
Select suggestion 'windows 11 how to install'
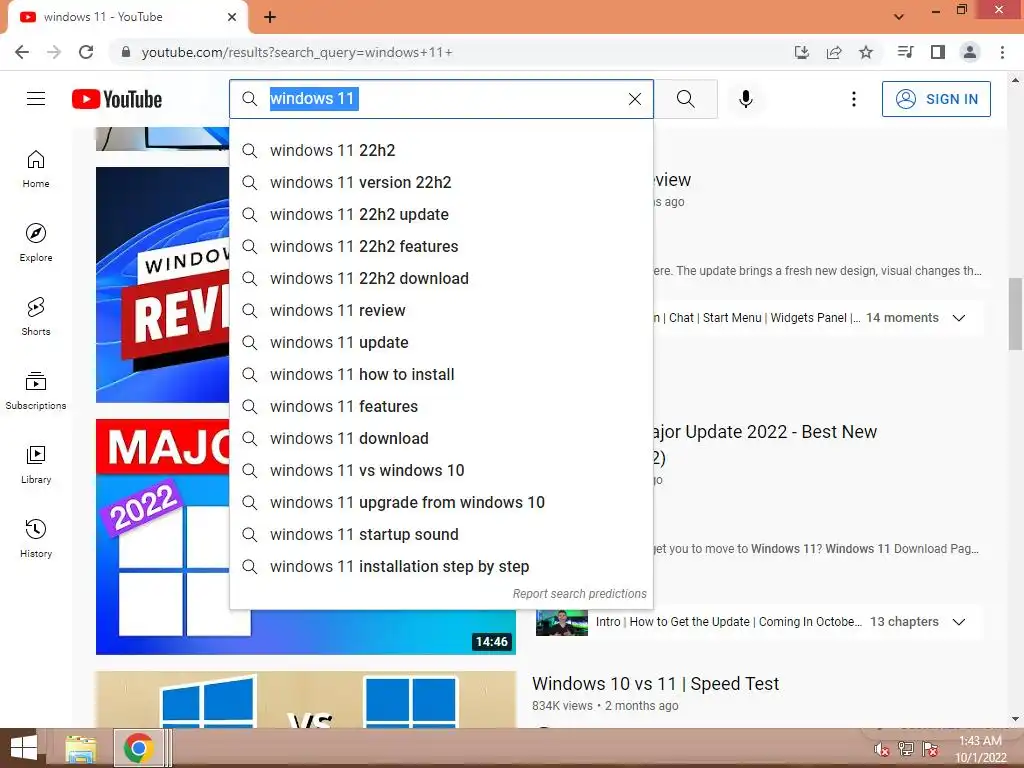pyautogui.click(x=441, y=374)
